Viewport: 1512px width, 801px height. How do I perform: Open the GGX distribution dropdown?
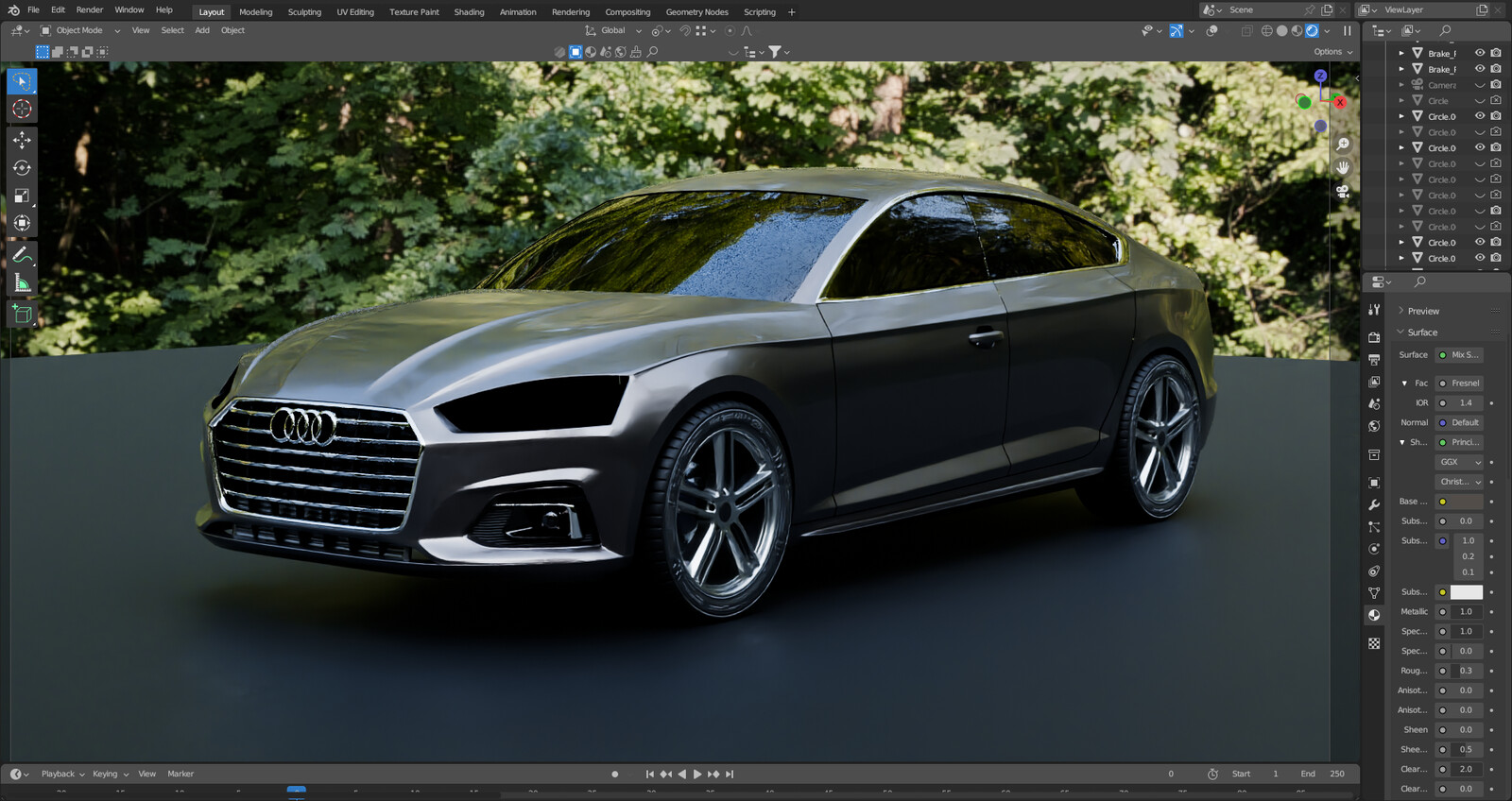pos(1460,462)
